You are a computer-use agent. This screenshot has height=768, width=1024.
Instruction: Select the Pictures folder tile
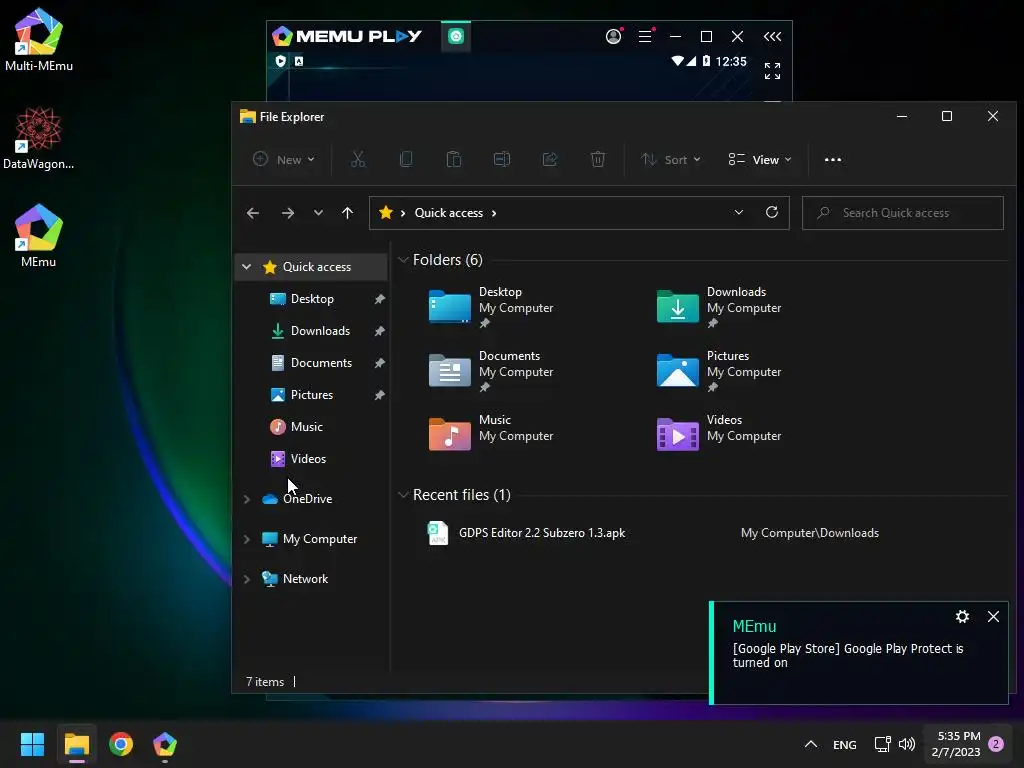coord(719,371)
